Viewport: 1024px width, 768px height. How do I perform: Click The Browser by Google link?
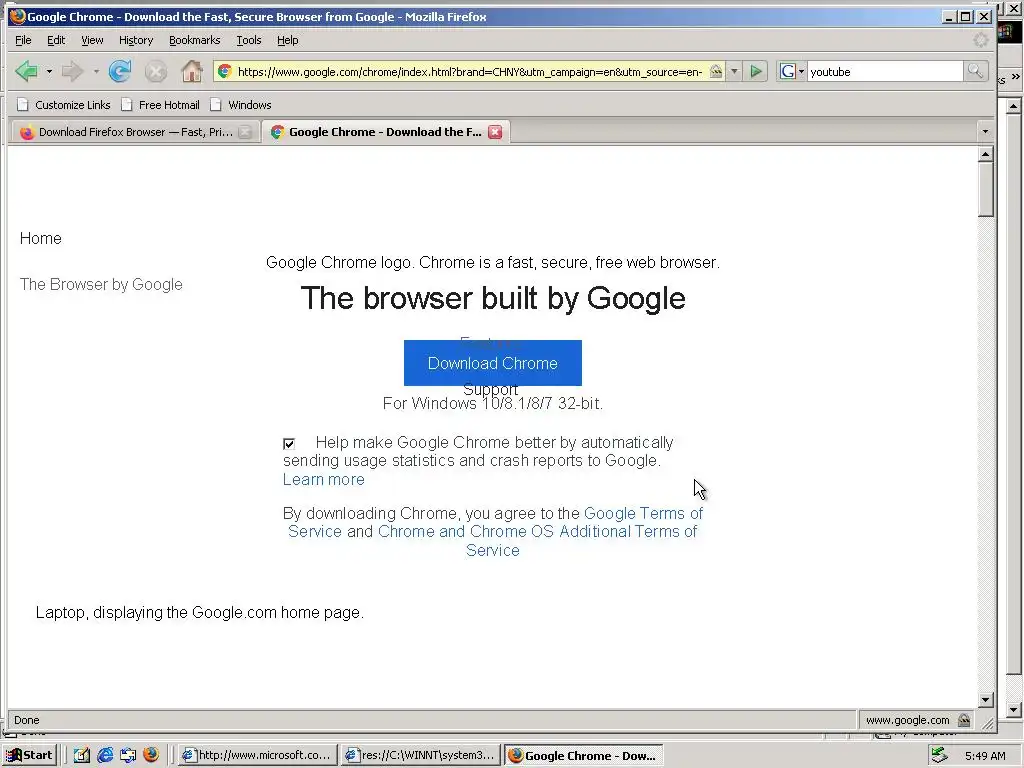[101, 285]
